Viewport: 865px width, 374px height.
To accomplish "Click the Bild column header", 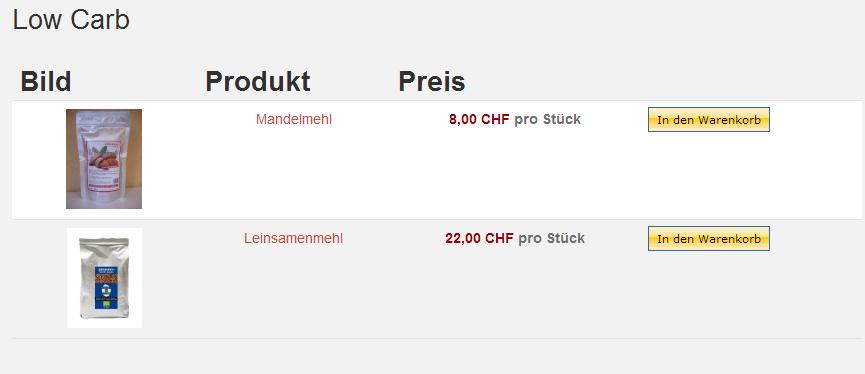I will (46, 82).
